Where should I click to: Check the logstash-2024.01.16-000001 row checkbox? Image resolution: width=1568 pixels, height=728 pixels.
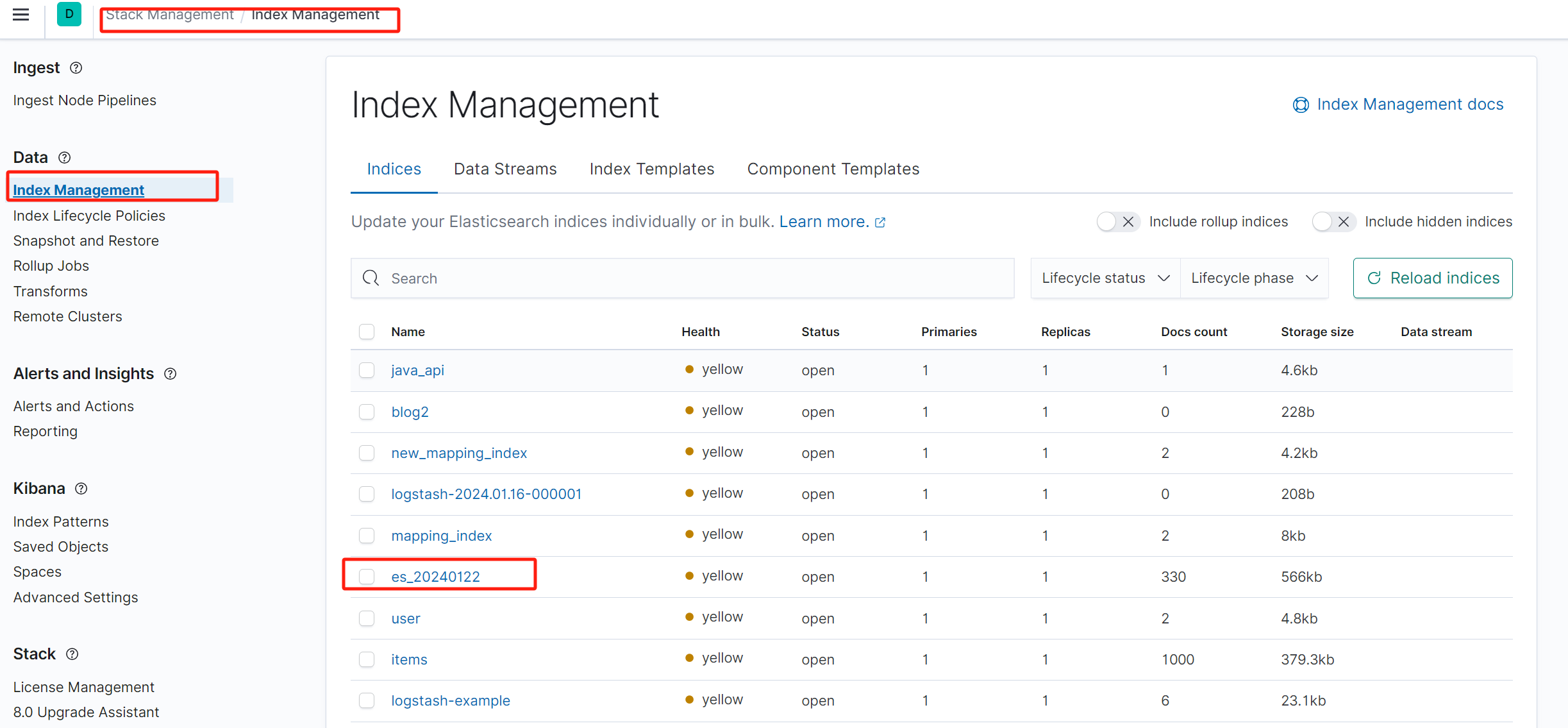pos(367,494)
